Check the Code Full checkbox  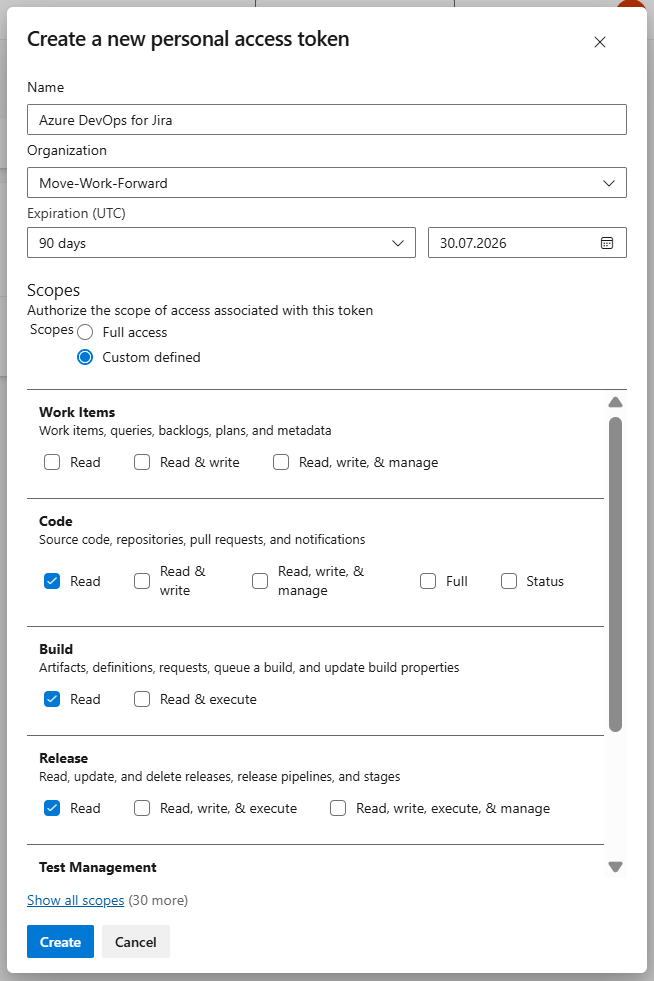point(428,581)
